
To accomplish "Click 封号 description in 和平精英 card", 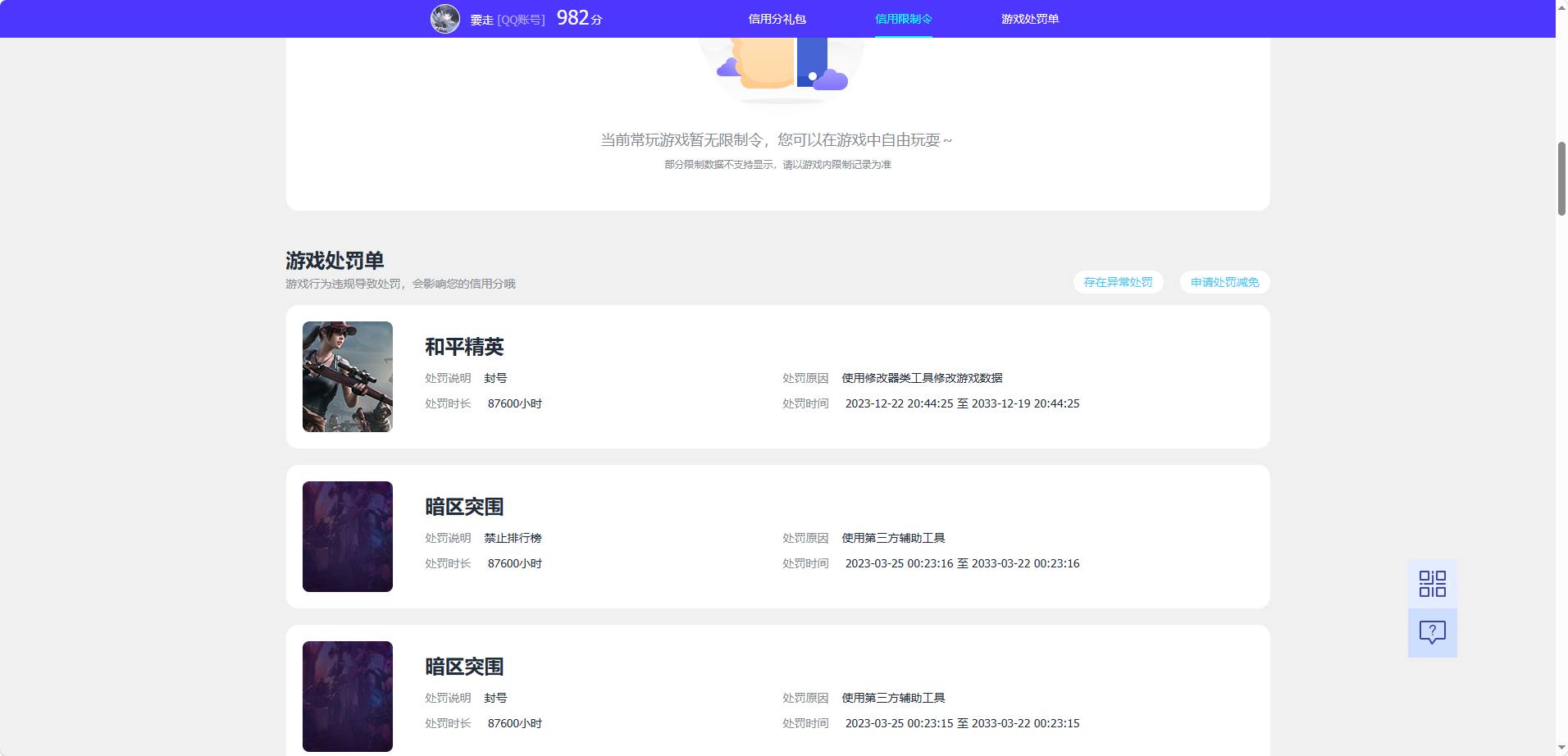I will pyautogui.click(x=495, y=378).
